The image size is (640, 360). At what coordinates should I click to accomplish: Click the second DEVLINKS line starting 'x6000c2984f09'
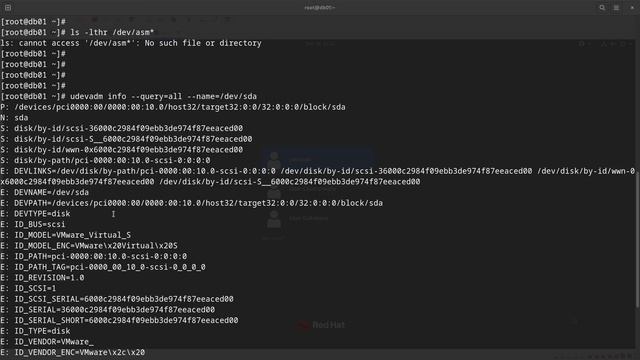tap(210, 182)
